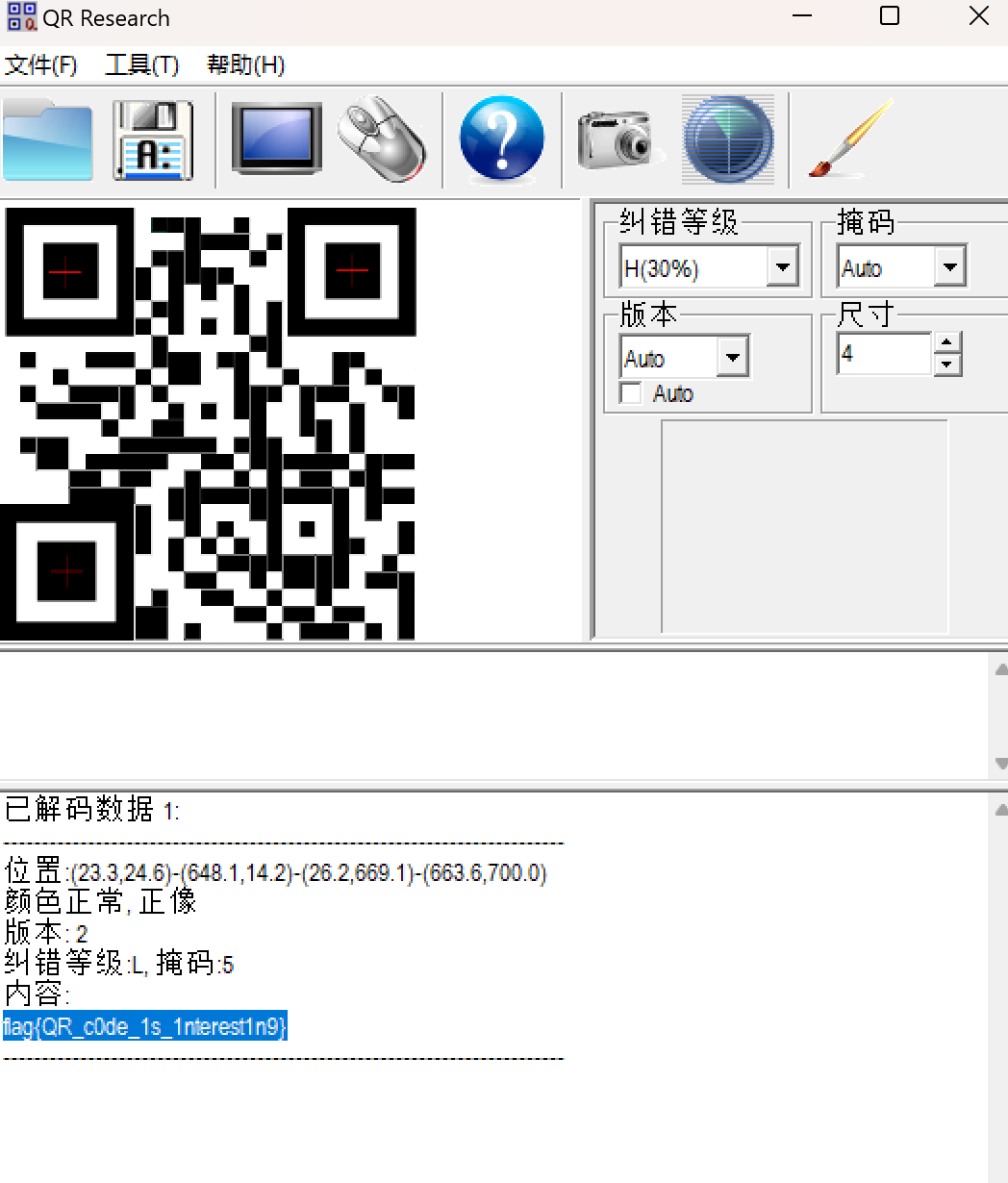Screen dimensions: 1008x1183
Task: Open help via the question mark icon
Action: coord(501,140)
